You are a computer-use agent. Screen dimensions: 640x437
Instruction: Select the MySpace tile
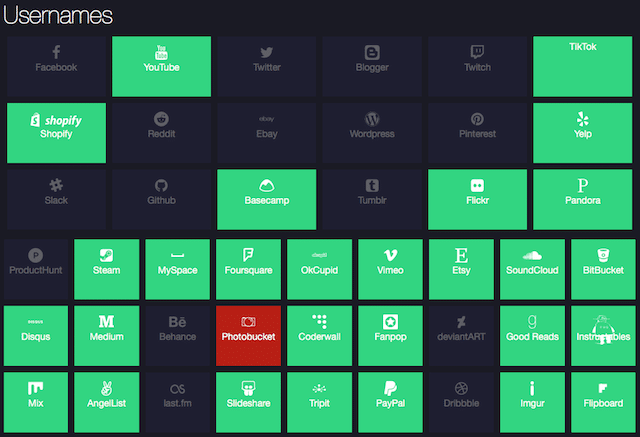tap(178, 269)
